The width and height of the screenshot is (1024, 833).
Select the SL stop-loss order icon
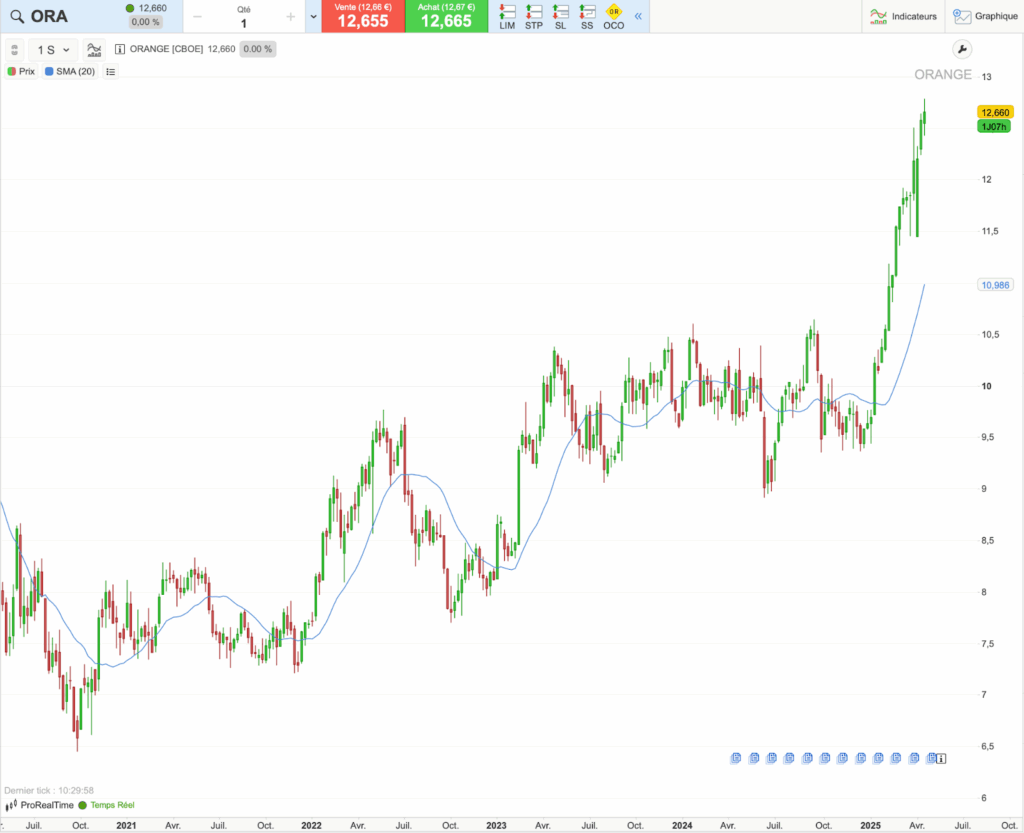coord(560,16)
